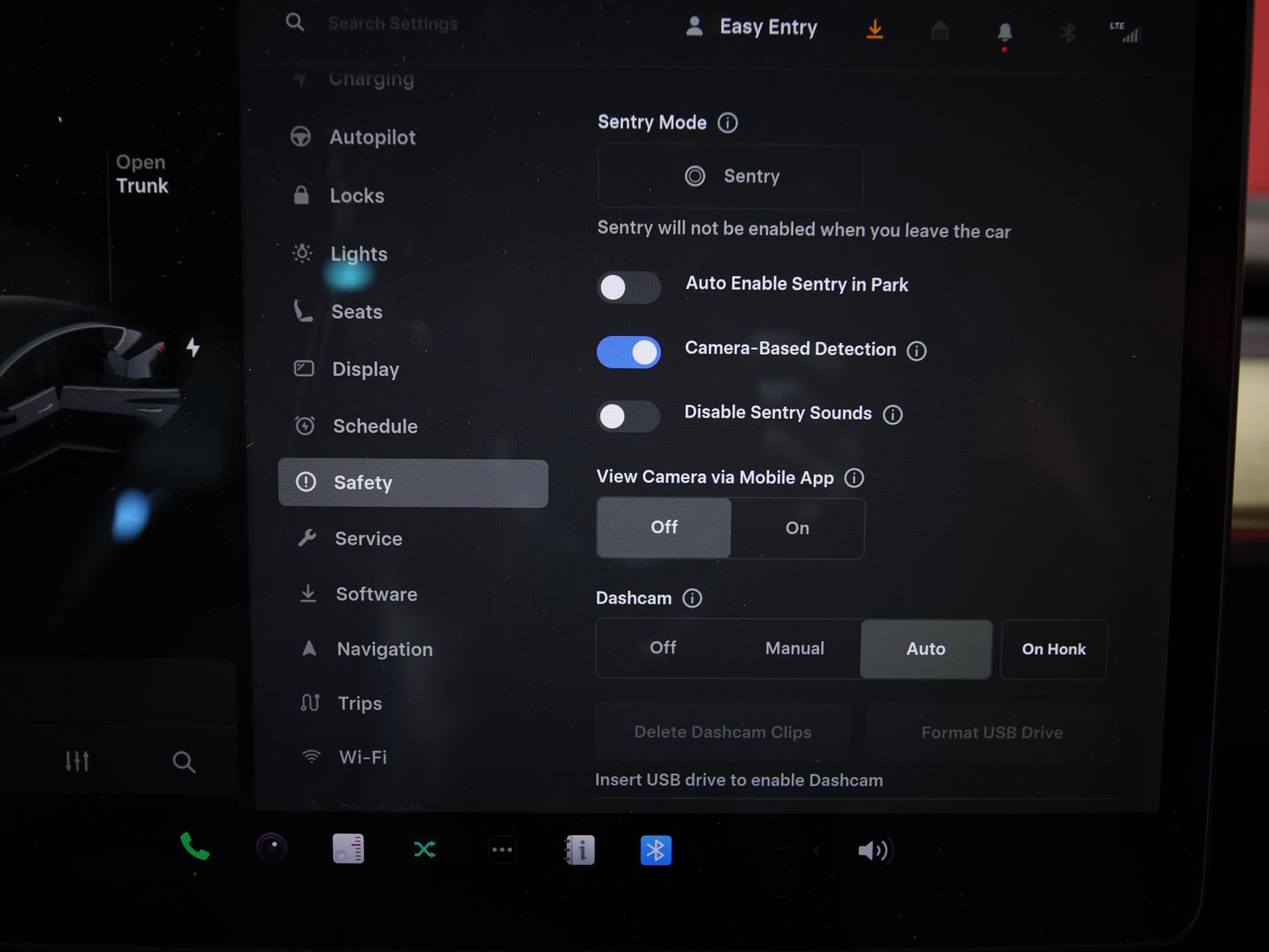Open the three-dots app launcher
Image resolution: width=1269 pixels, height=952 pixels.
click(502, 850)
